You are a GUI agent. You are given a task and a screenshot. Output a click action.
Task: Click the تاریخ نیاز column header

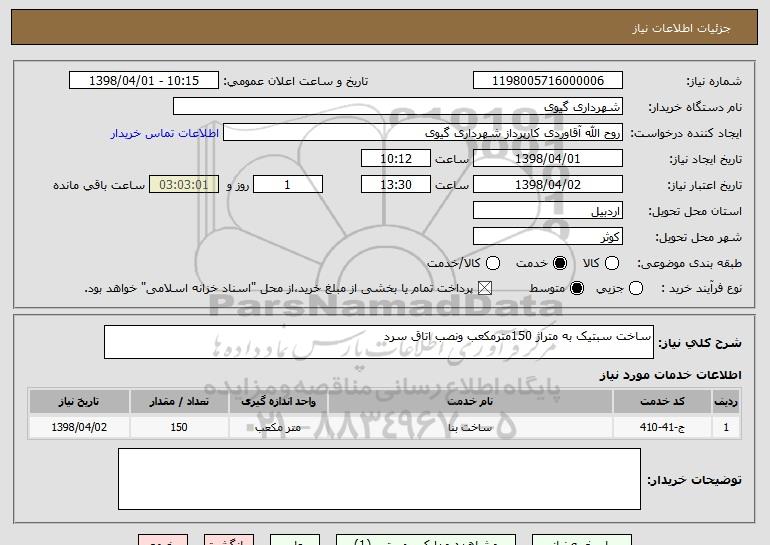click(x=79, y=402)
